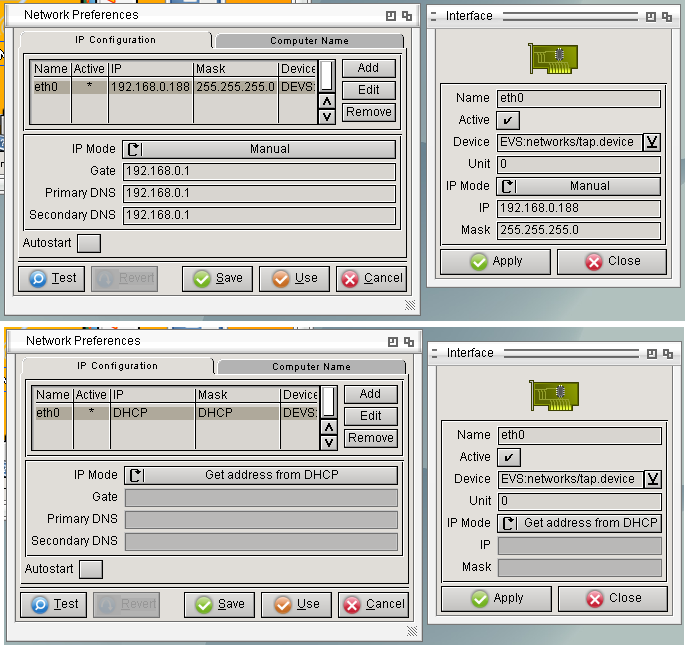Screen dimensions: 685x650
Task: Click the Gate field containing 192.168.0.1
Action: click(x=258, y=171)
